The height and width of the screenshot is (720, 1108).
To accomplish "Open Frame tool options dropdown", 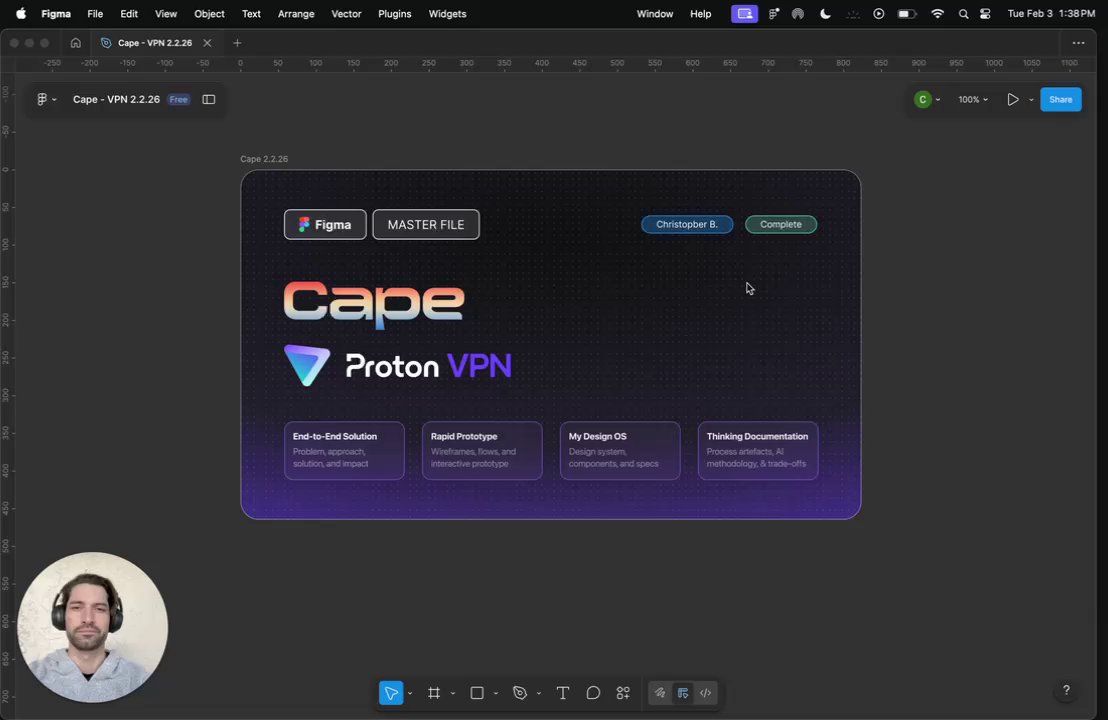I will click(x=453, y=694).
